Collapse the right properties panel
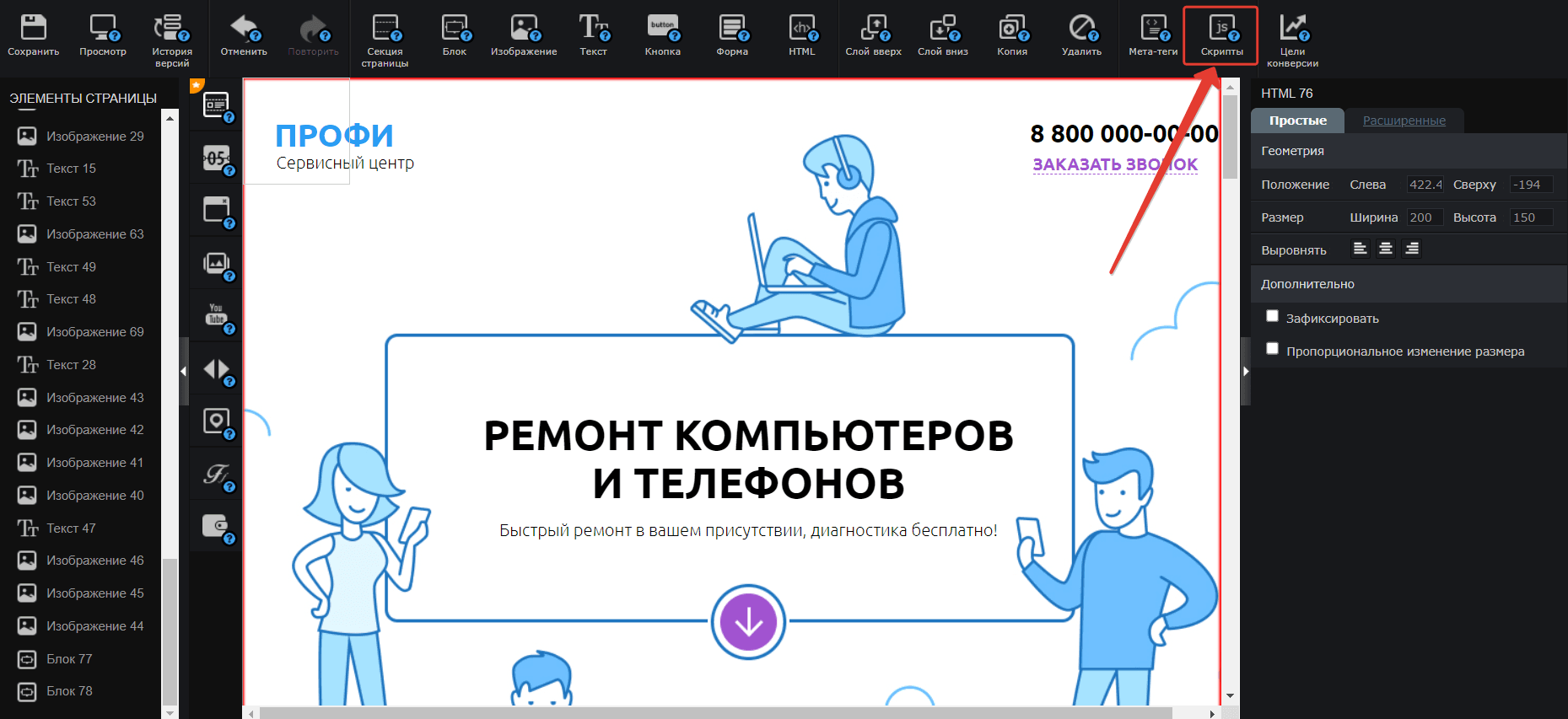This screenshot has width=1568, height=719. click(x=1245, y=371)
